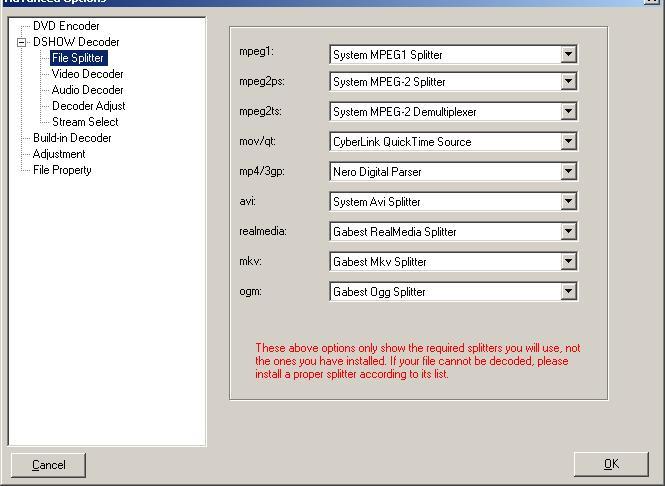Open Build-in Decoder settings

pyautogui.click(x=72, y=138)
